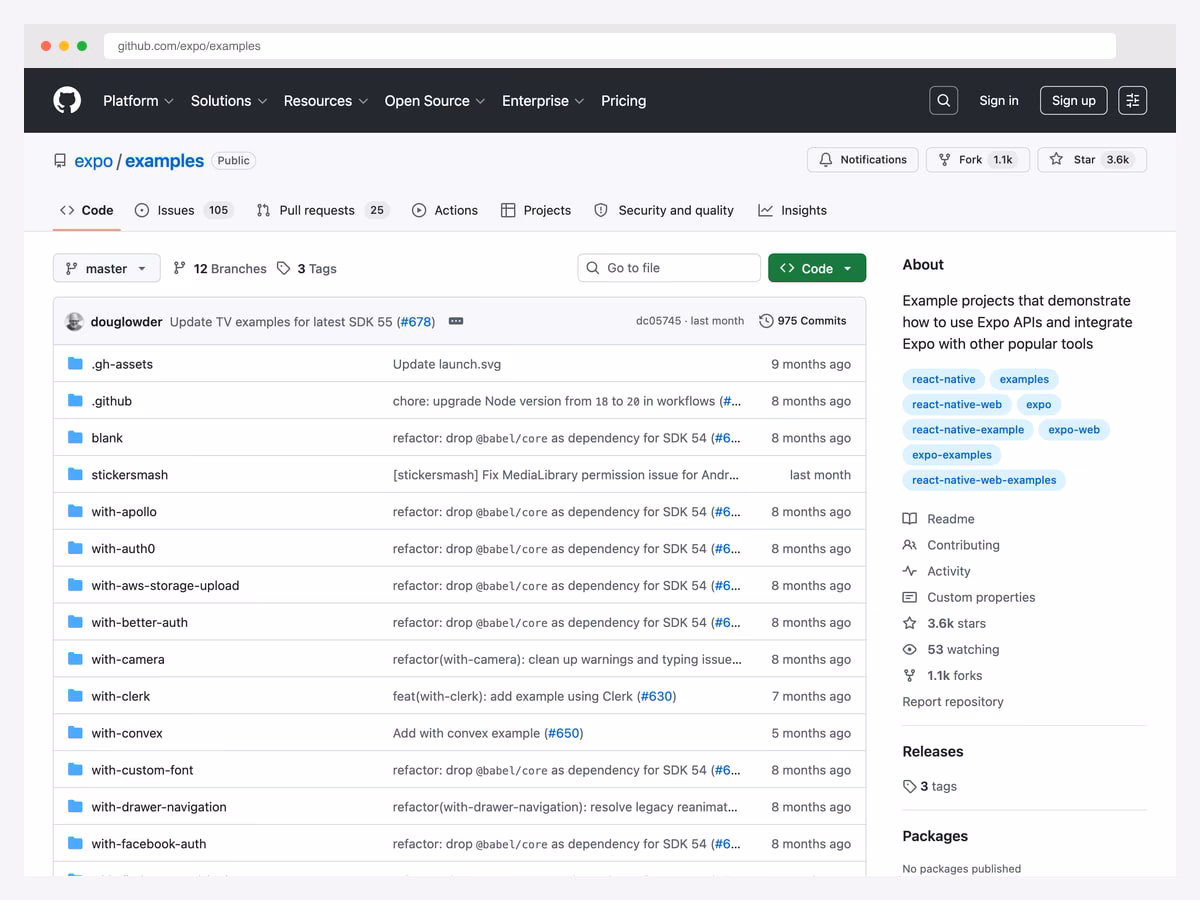
Task: Click the stickersmash folder icon
Action: pyautogui.click(x=75, y=475)
